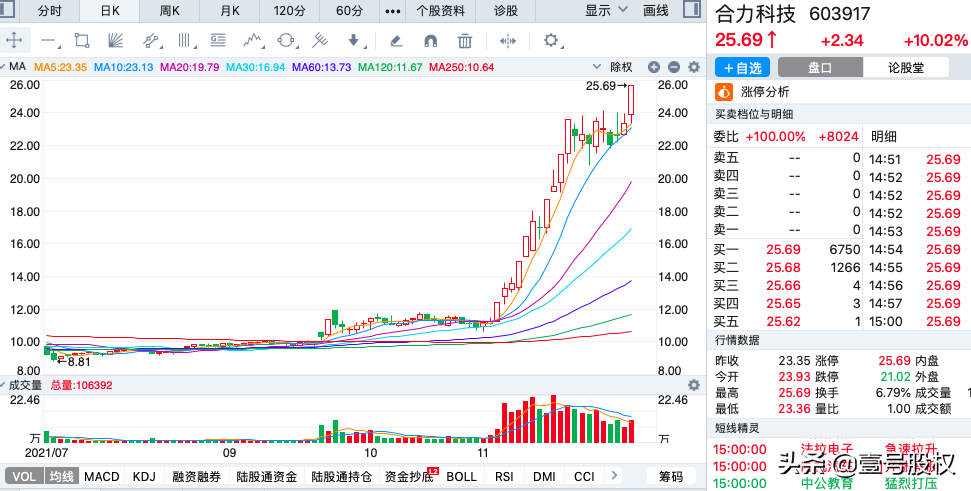Collapse the 成交量 panel chevron

pyautogui.click(x=3, y=385)
